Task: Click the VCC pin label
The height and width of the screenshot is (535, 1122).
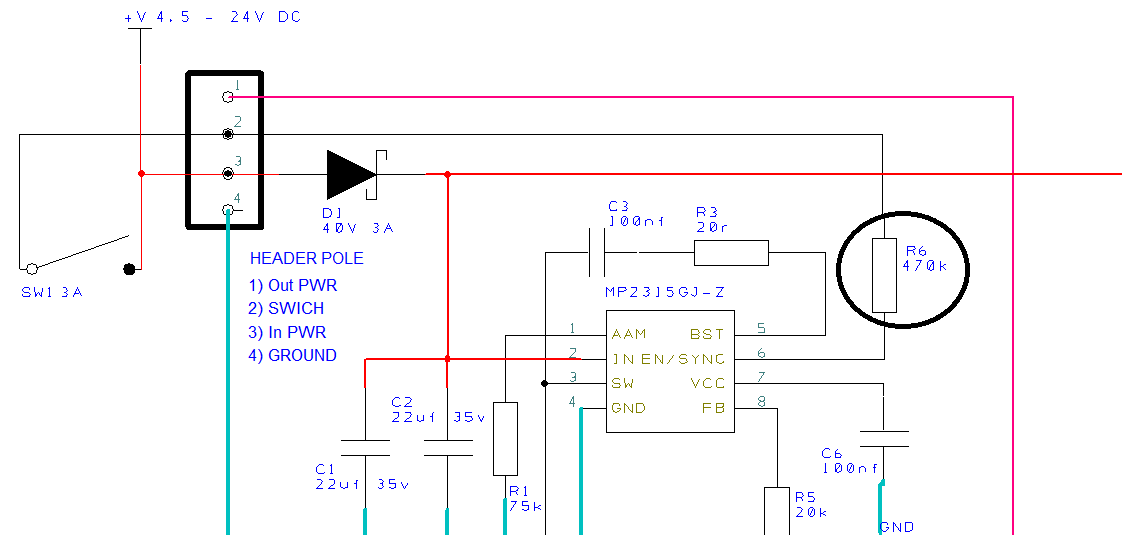Action: pyautogui.click(x=707, y=383)
